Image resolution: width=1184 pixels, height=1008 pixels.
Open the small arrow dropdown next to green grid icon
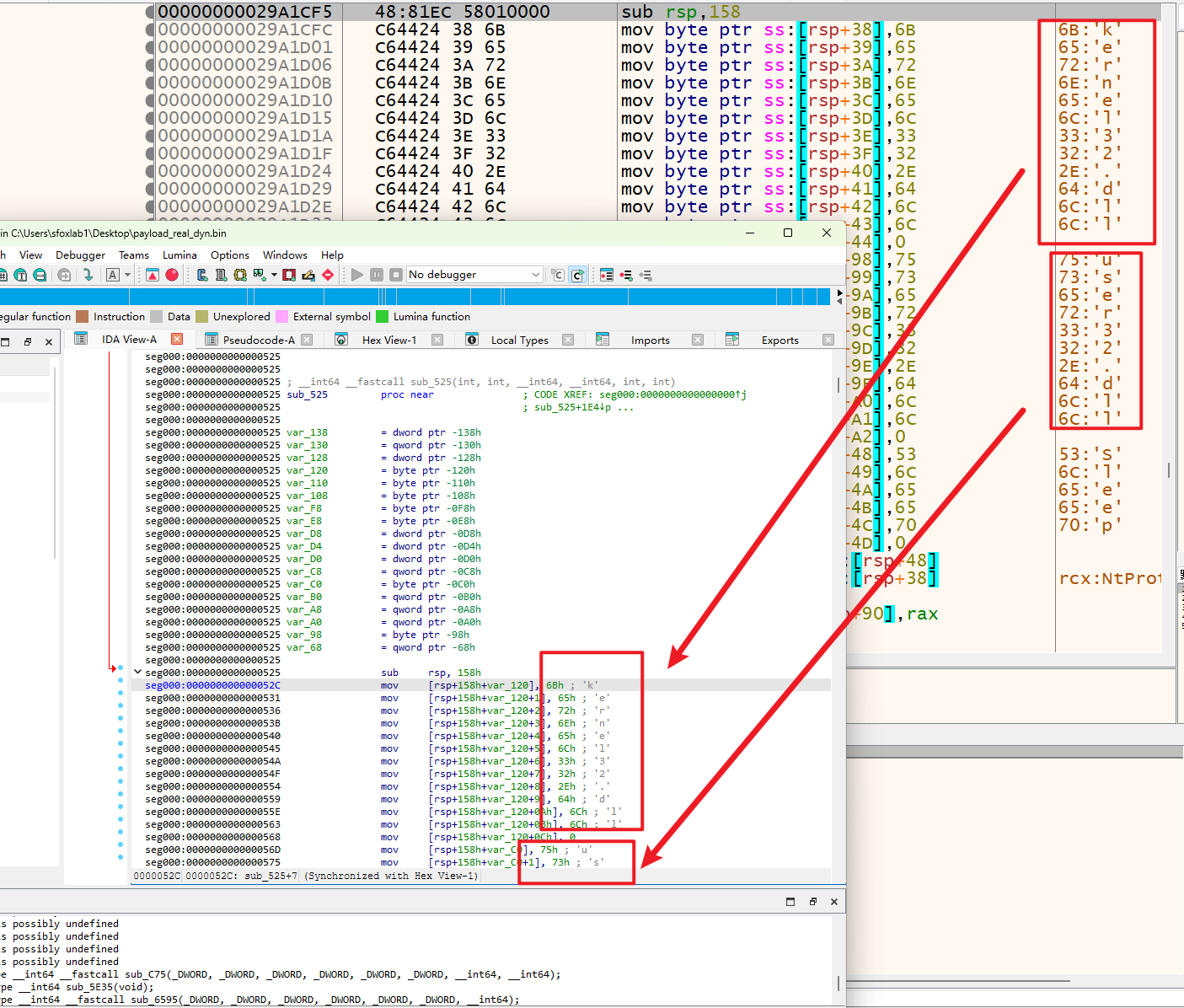point(274,275)
